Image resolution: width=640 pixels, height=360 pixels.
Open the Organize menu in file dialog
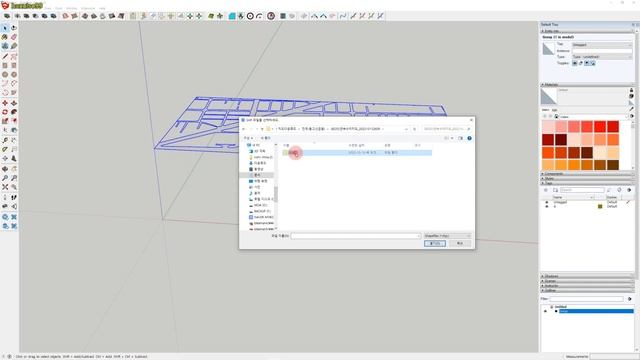(x=248, y=138)
